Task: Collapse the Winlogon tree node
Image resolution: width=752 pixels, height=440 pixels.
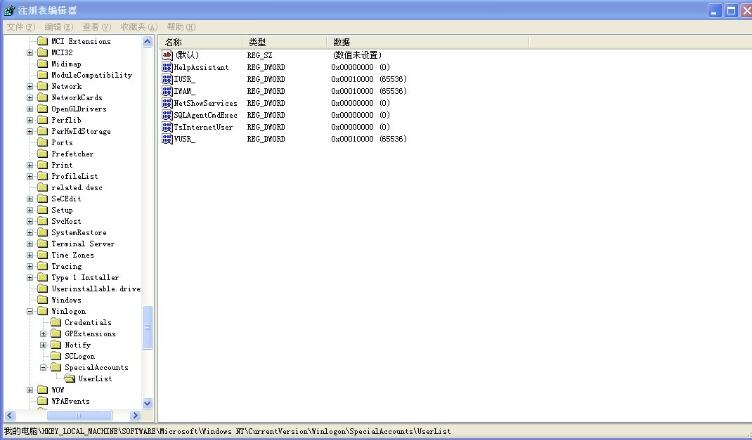Action: [30, 311]
